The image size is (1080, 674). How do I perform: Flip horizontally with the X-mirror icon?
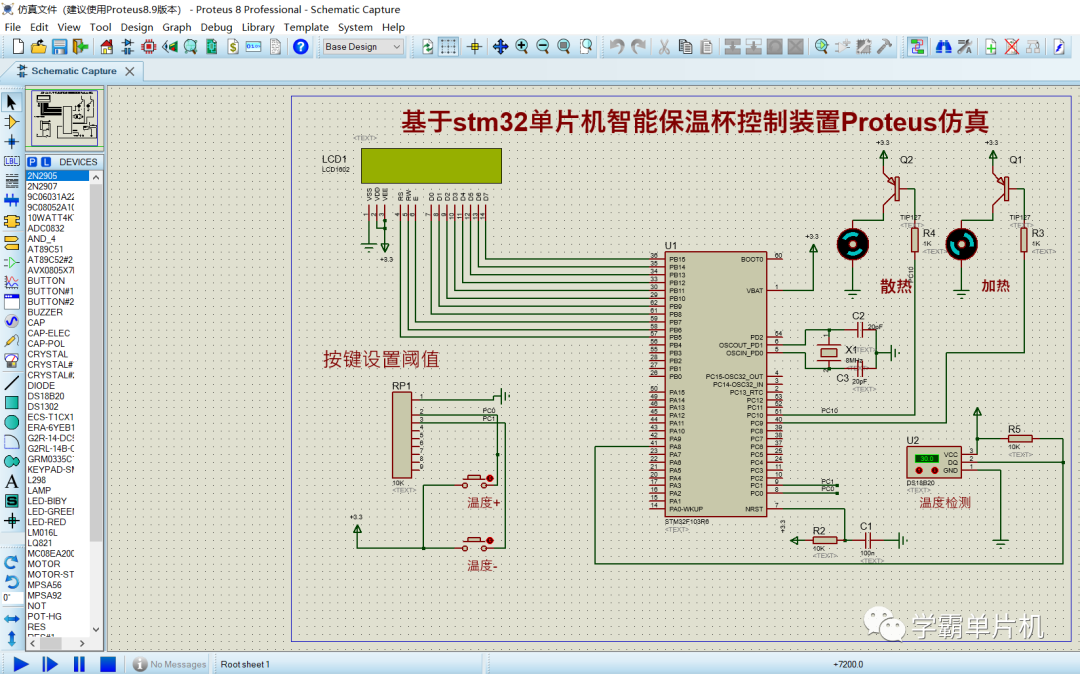[x=12, y=619]
